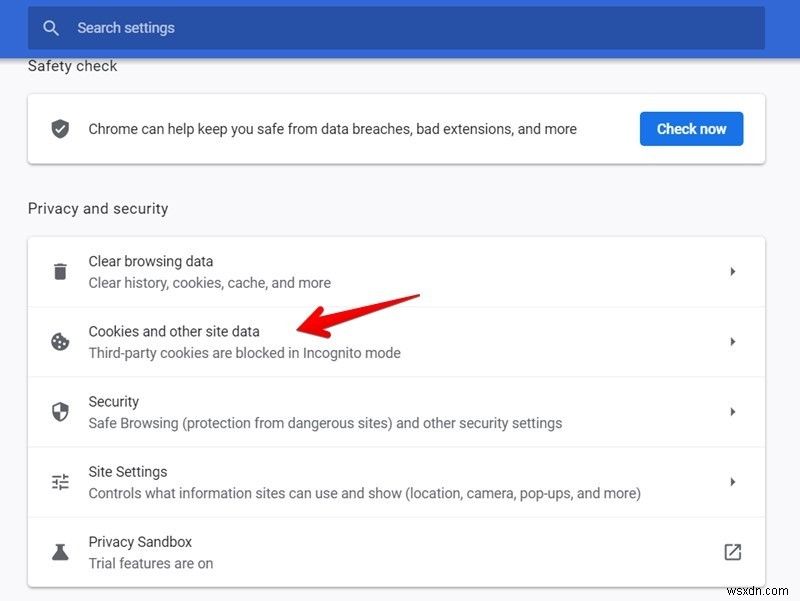Open Privacy Sandbox via external link icon

point(733,551)
